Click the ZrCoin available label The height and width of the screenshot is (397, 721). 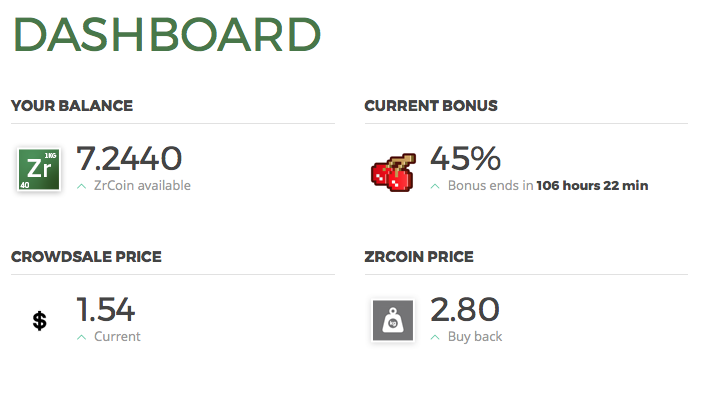click(x=142, y=186)
